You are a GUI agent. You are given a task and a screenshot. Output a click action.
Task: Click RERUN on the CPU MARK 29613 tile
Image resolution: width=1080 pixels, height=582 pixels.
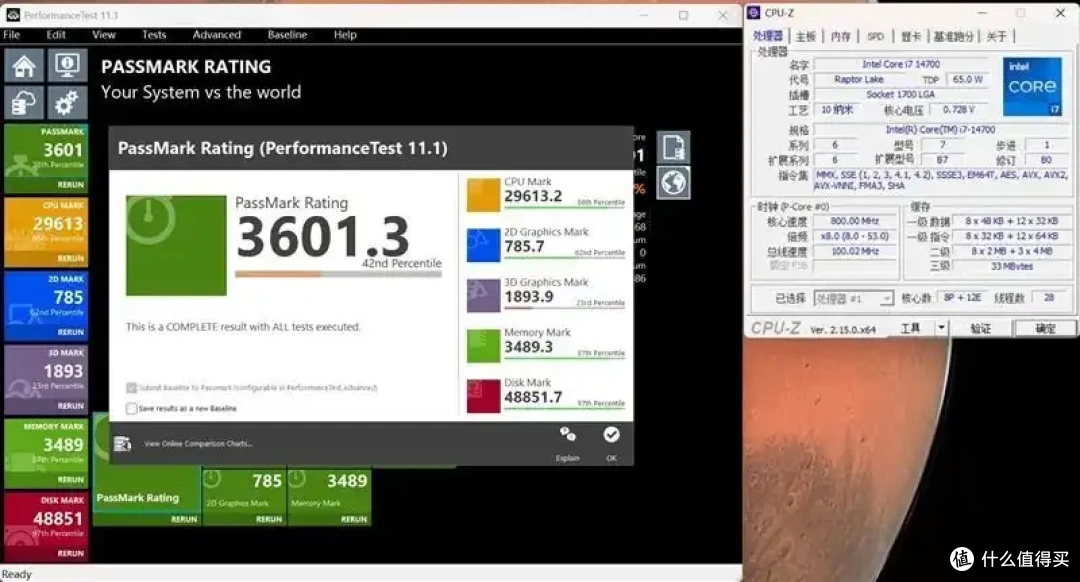point(70,258)
